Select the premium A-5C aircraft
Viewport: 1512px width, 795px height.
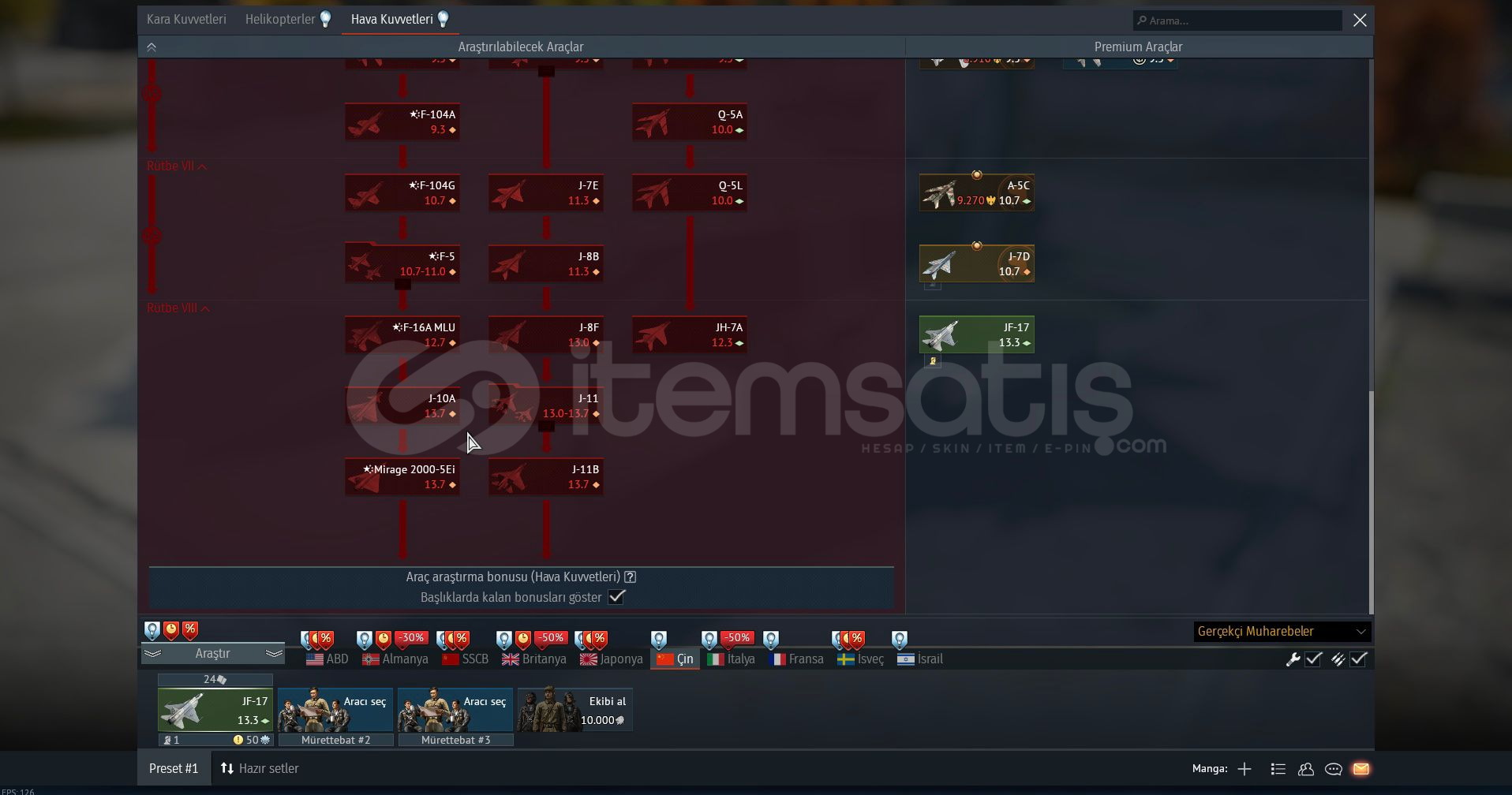point(977,192)
